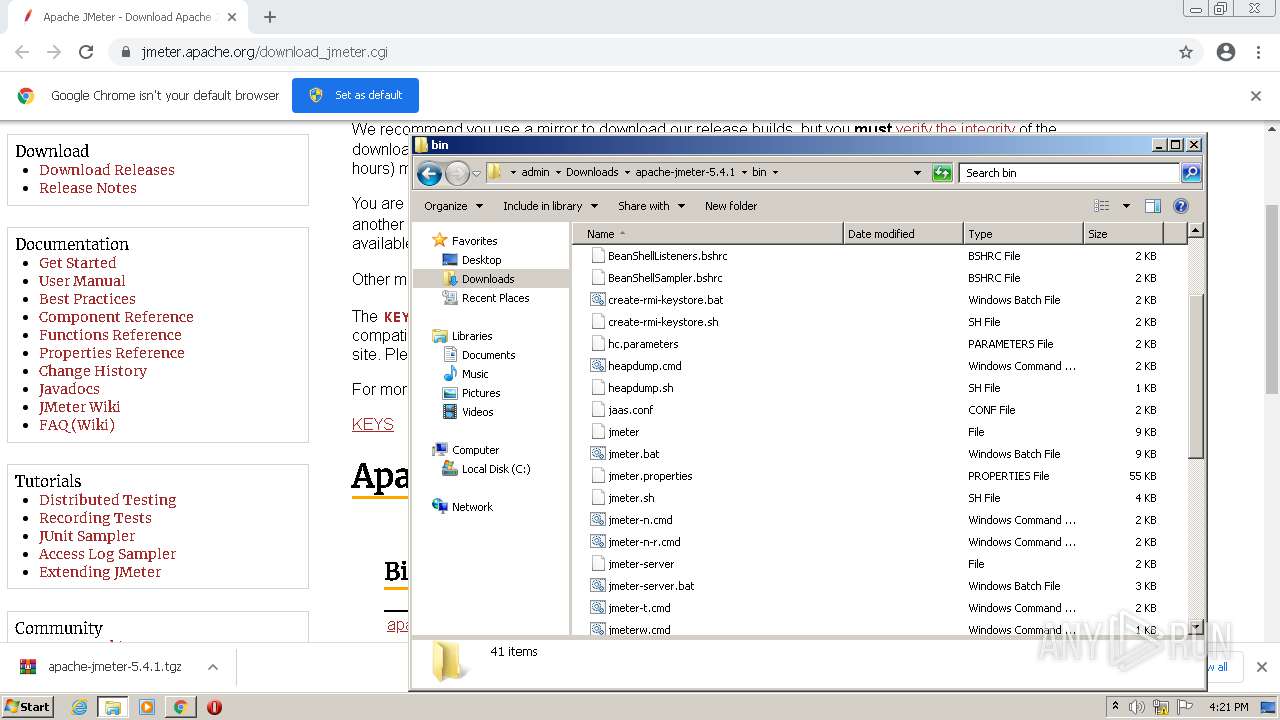Click the Change your view icon
The image size is (1280, 720).
tap(1102, 206)
